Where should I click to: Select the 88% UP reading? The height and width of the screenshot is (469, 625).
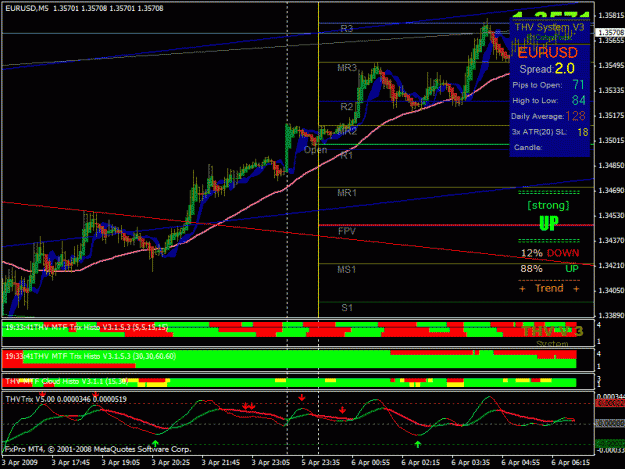tap(550, 269)
